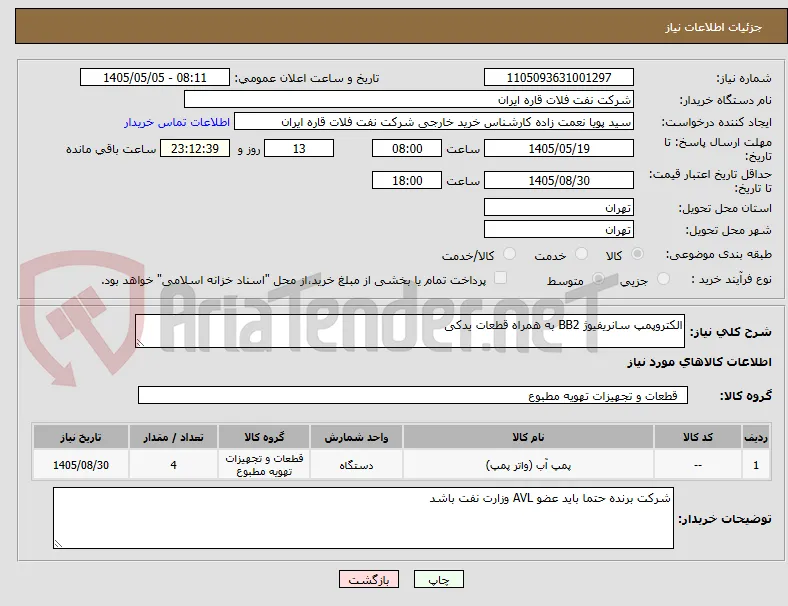788x606 pixels.
Task: Click the quantity cell 4
Action: [x=173, y=465]
